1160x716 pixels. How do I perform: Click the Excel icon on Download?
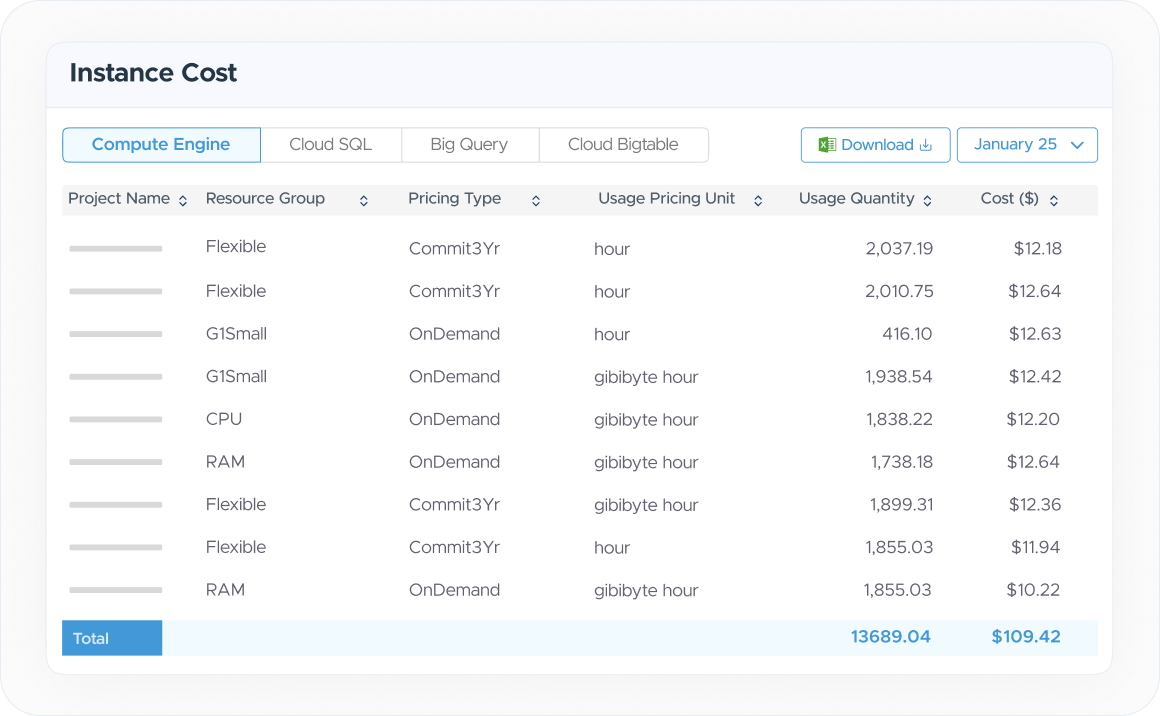pyautogui.click(x=827, y=145)
